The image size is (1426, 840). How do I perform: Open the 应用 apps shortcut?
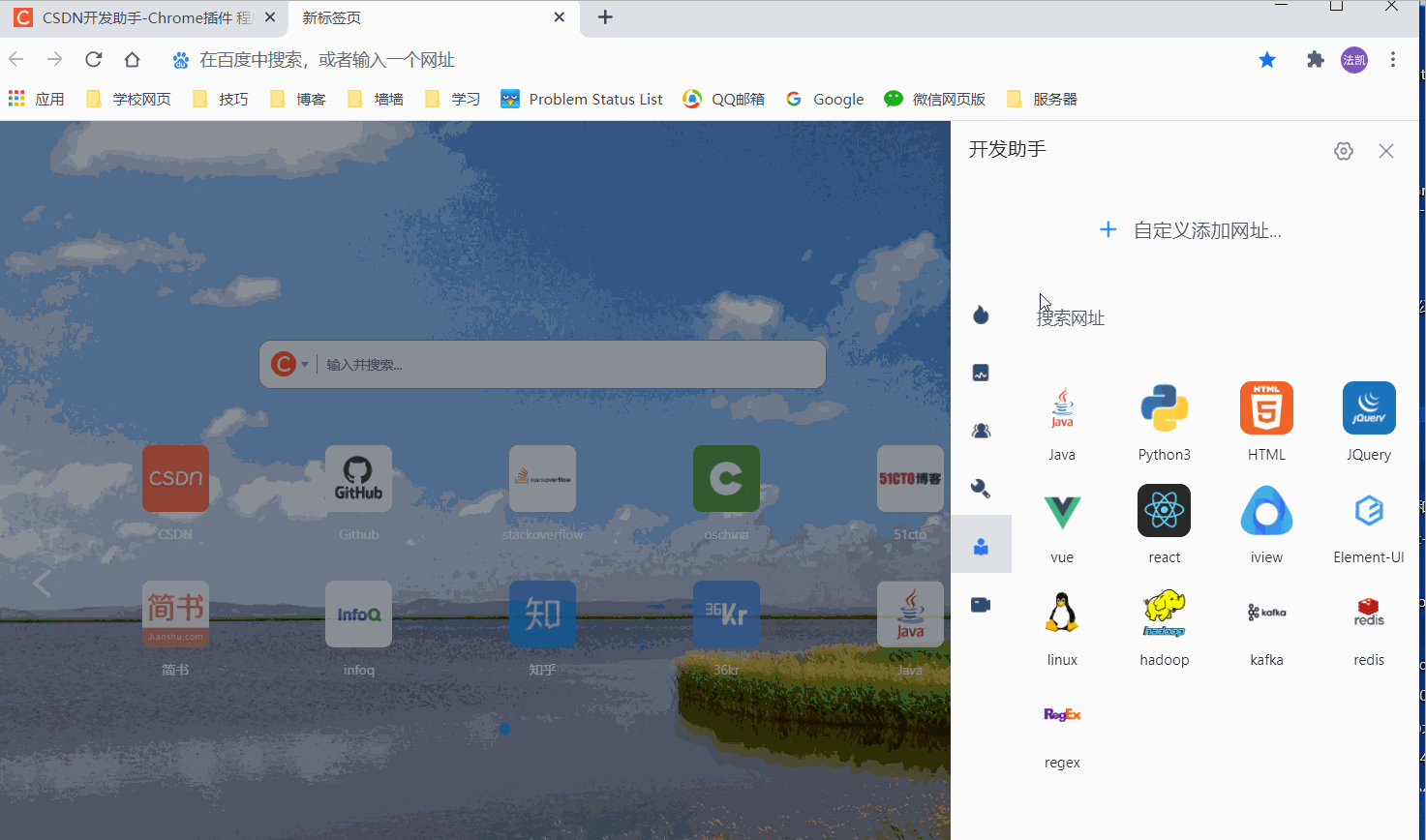coord(37,99)
